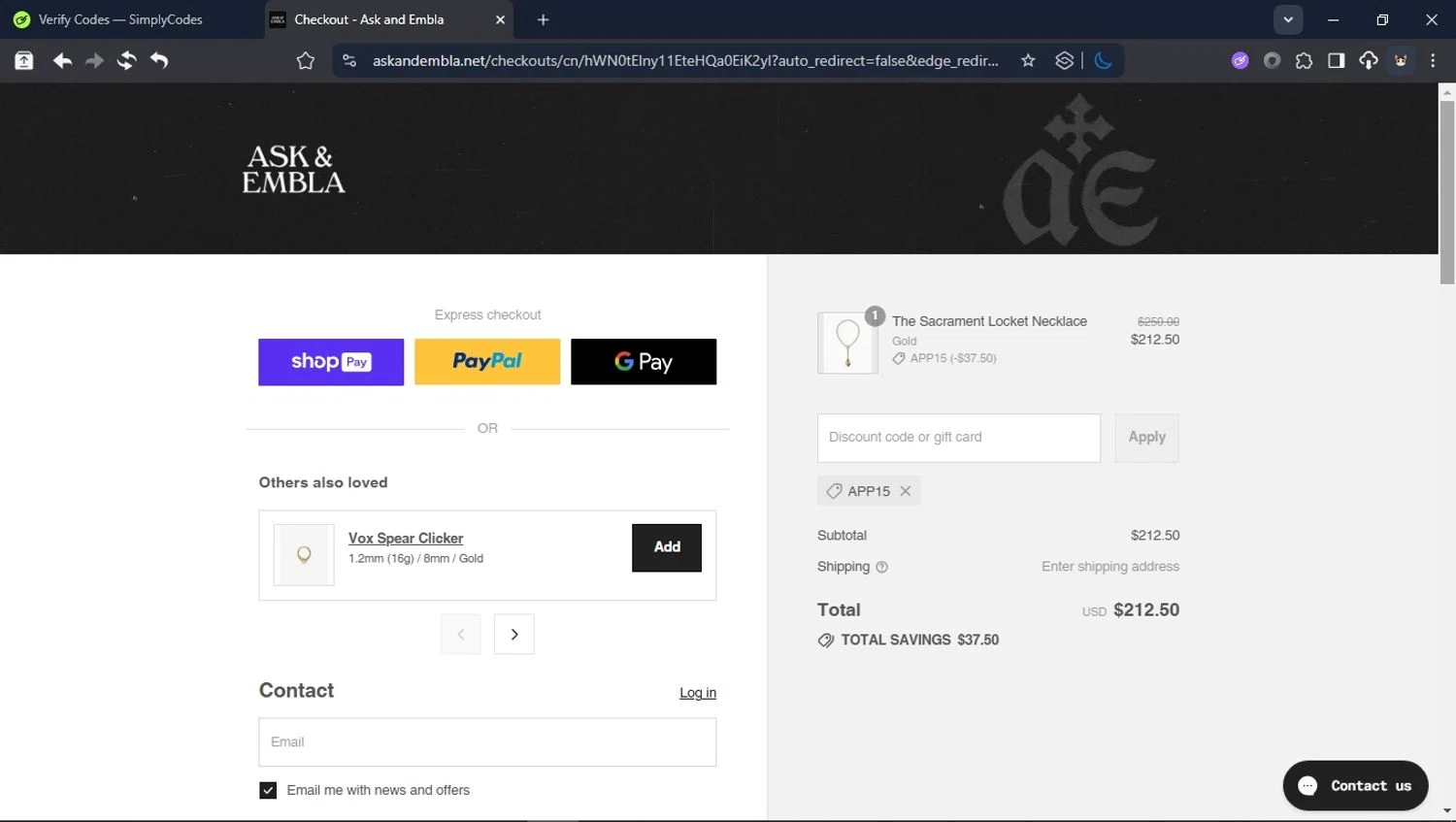The image size is (1456, 822).
Task: Bookmark this page with the star icon
Action: pos(1028,60)
